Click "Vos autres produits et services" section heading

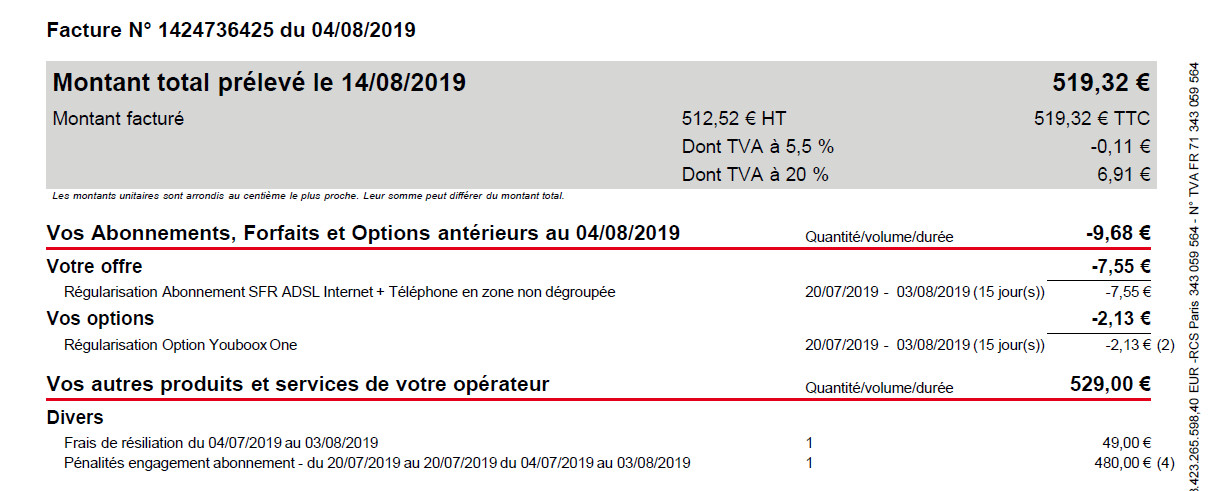(298, 384)
